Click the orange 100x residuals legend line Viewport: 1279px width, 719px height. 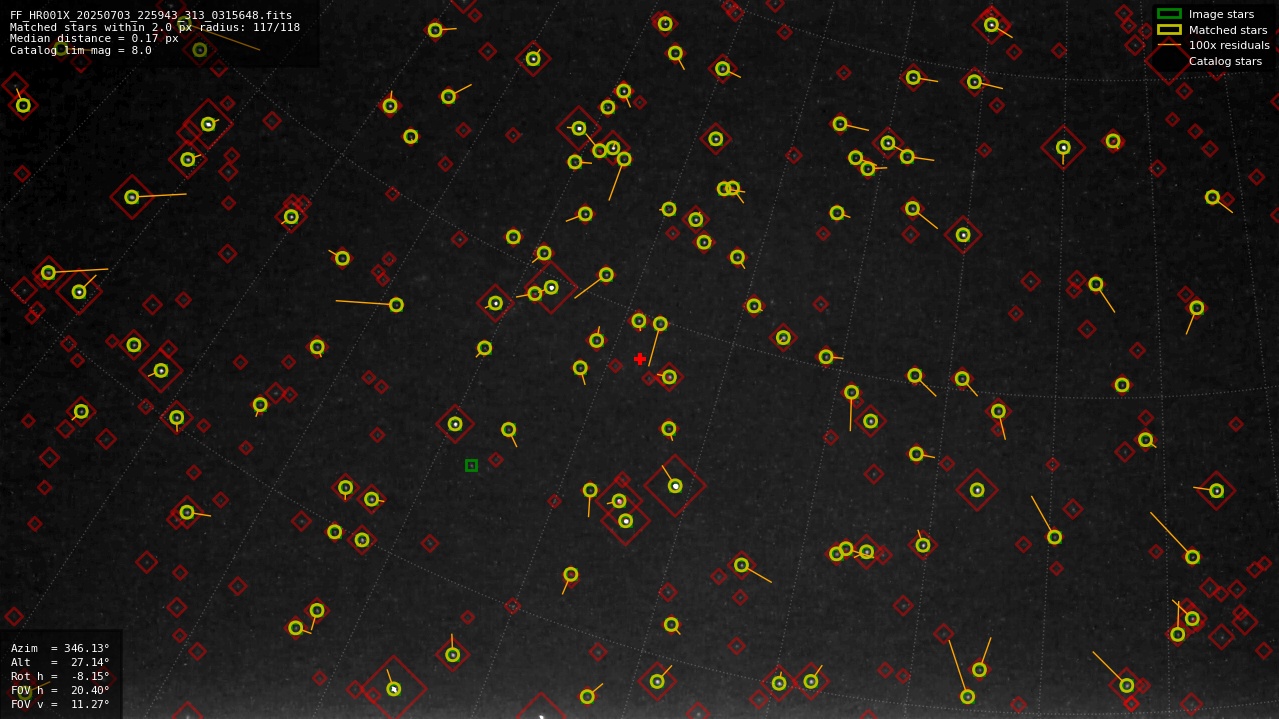point(1169,45)
